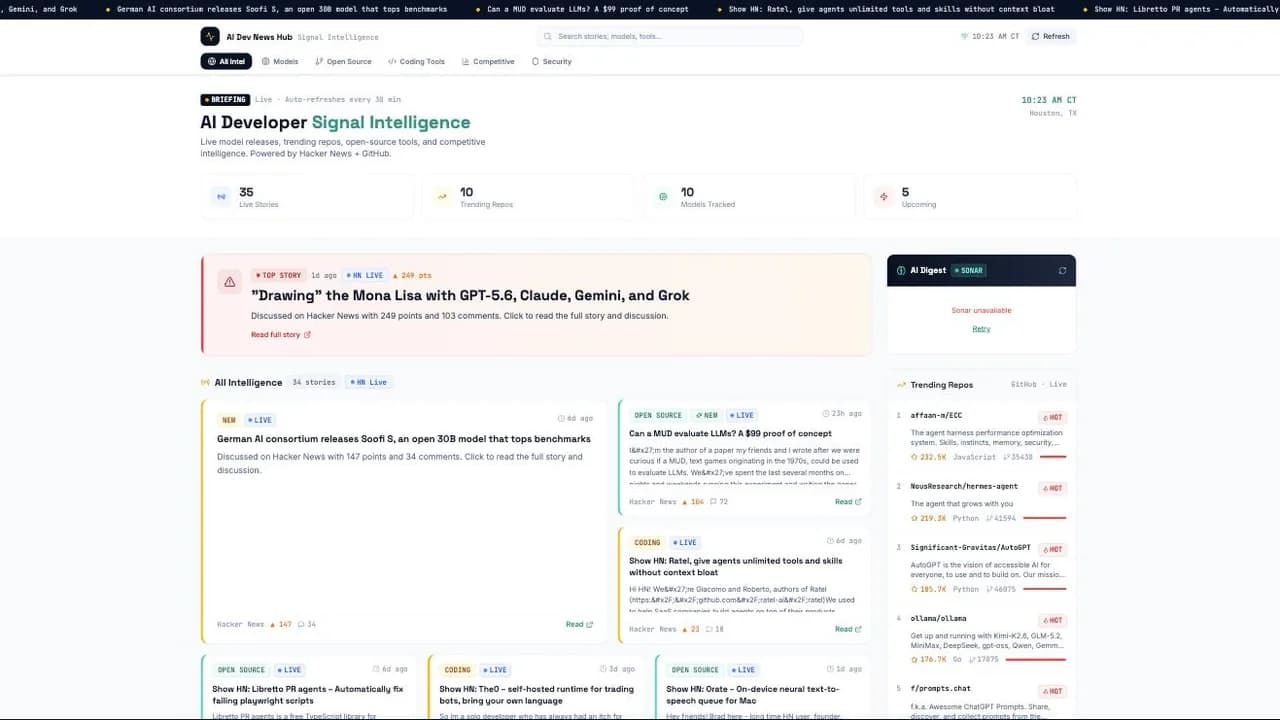Open the Significant-Gravitas/AutoGPT repo
1280x720 pixels.
pyautogui.click(x=970, y=547)
